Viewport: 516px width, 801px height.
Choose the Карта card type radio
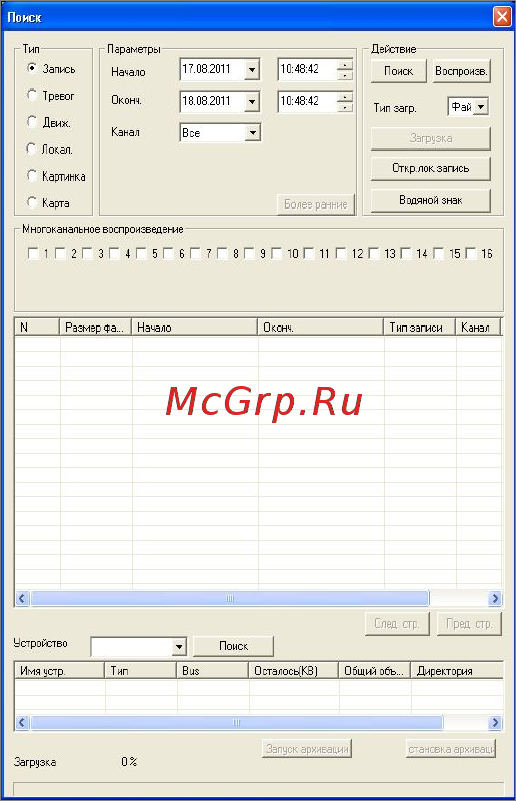pyautogui.click(x=32, y=202)
